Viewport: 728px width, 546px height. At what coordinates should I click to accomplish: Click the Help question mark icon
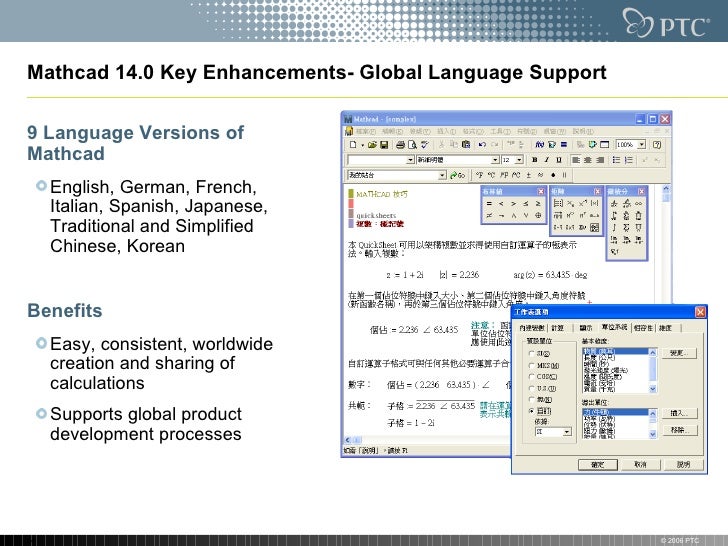point(657,145)
